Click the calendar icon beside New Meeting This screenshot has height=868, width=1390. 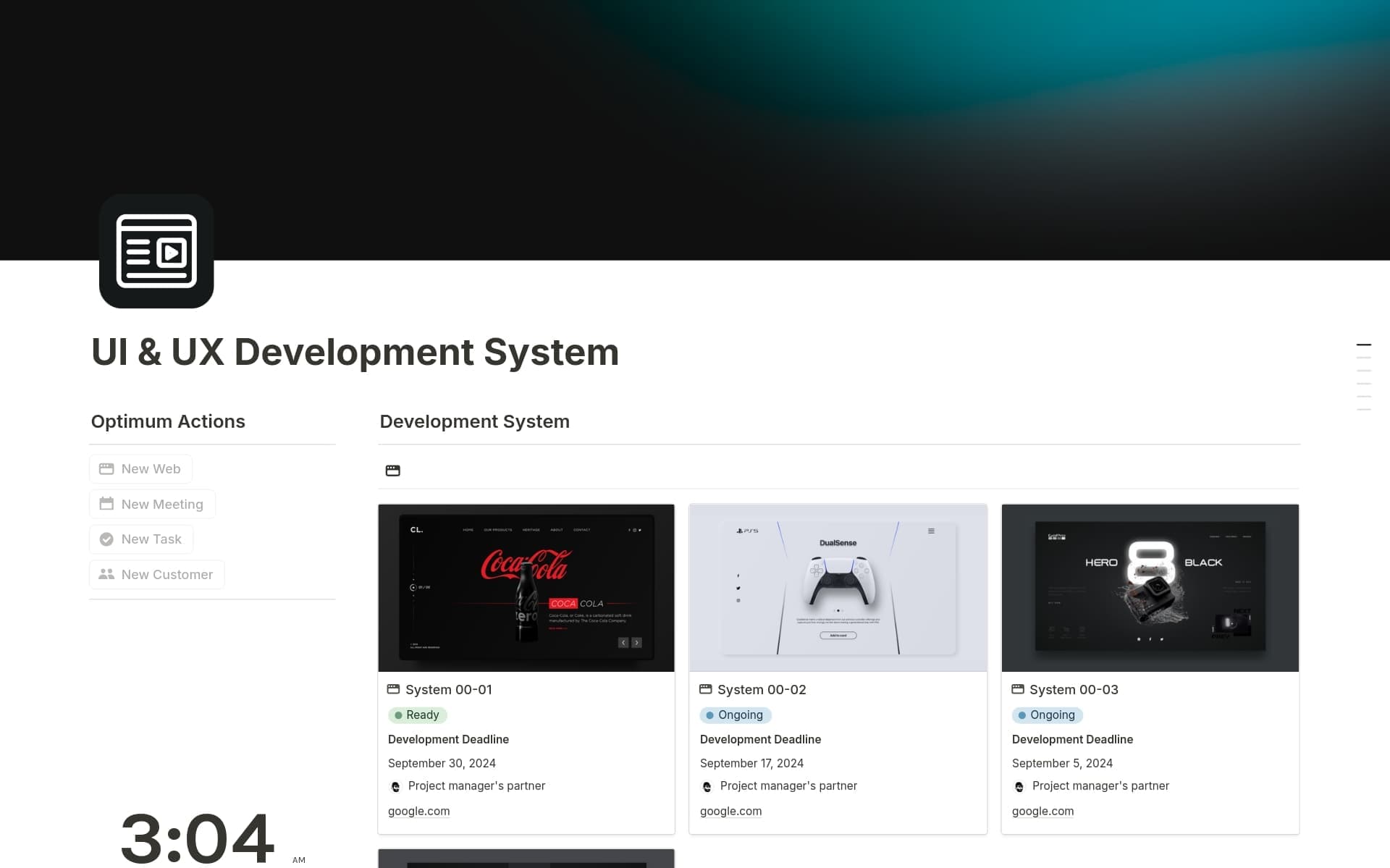tap(106, 504)
